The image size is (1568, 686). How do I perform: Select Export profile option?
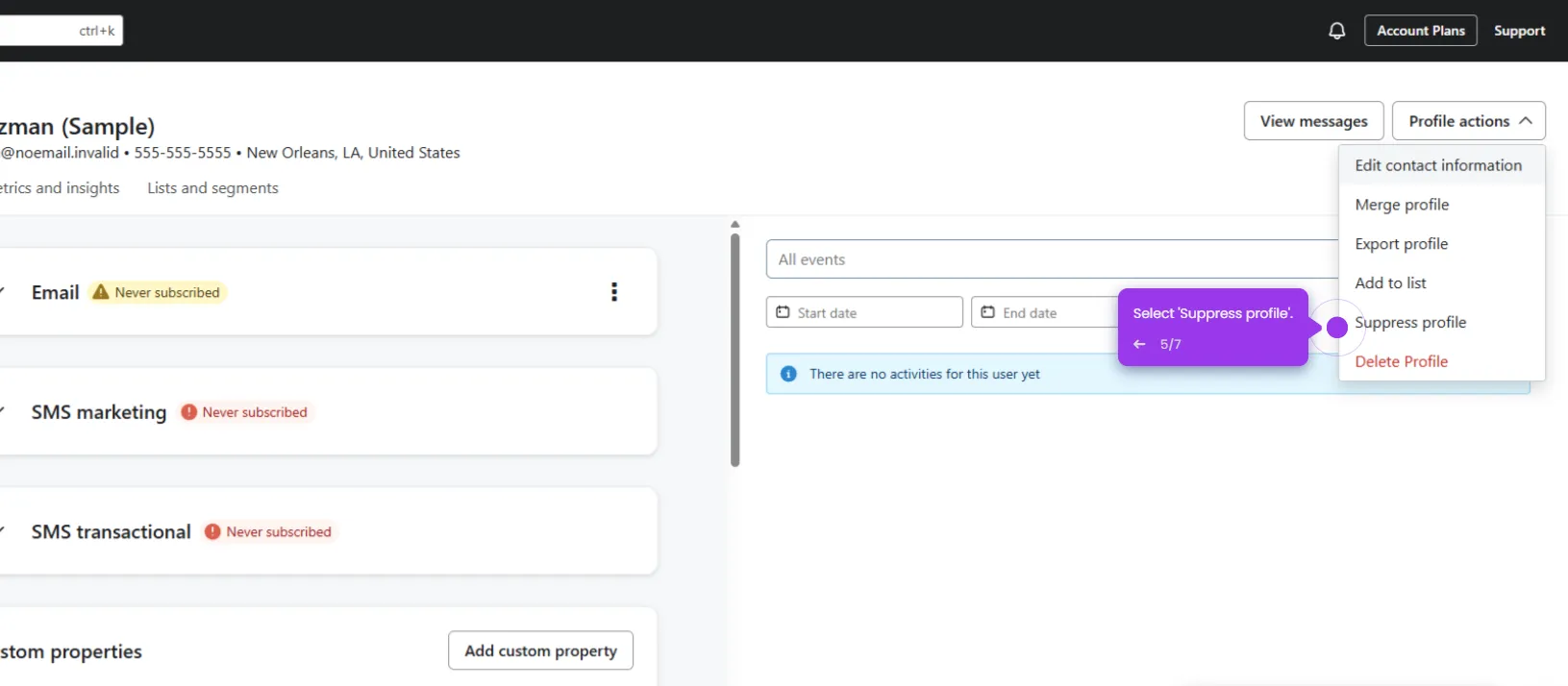point(1441,244)
